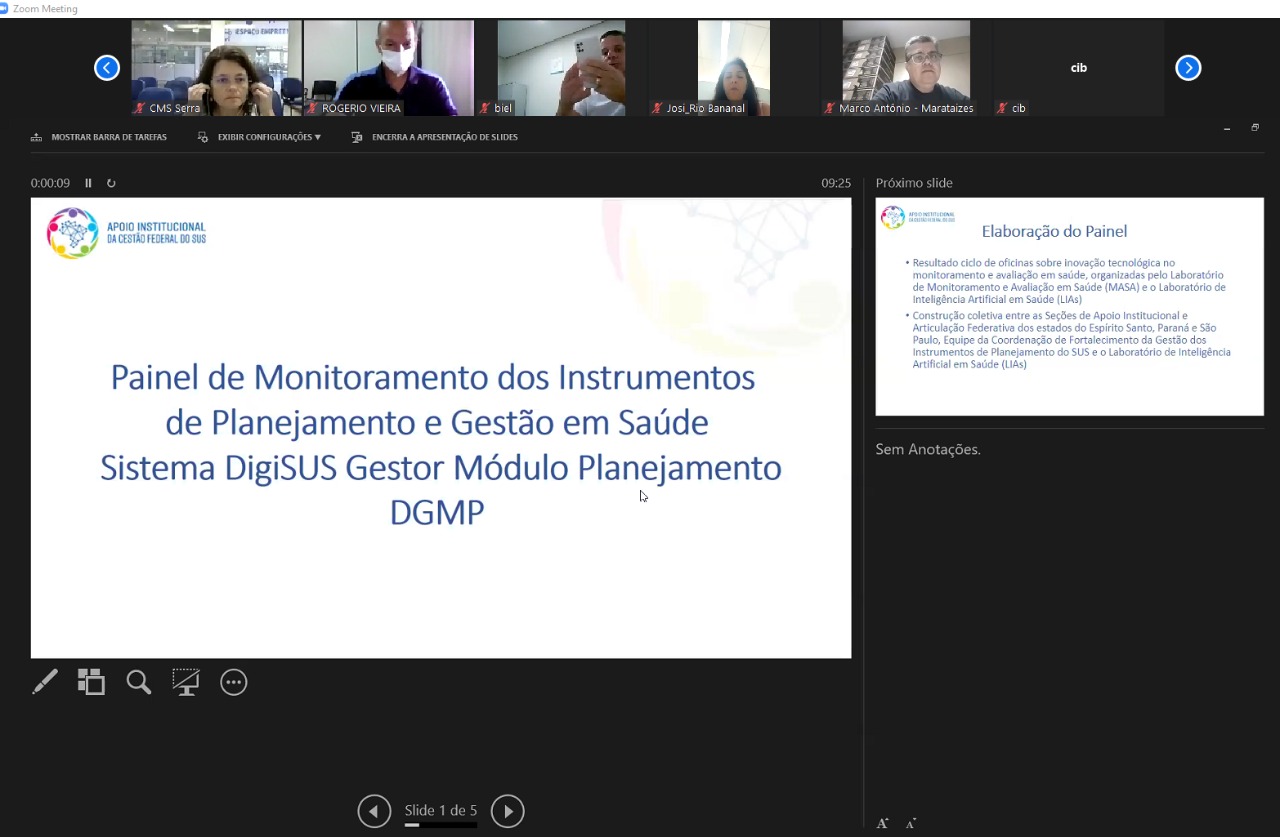
Task: Advance to next slide arrow
Action: (x=507, y=811)
